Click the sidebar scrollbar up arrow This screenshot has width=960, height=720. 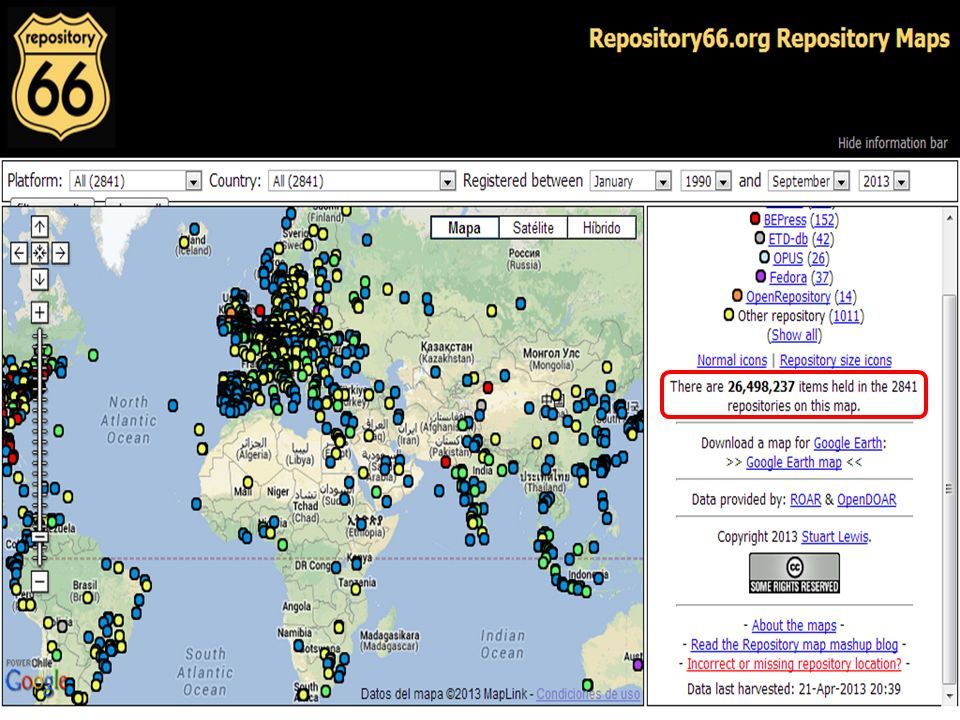pos(950,217)
